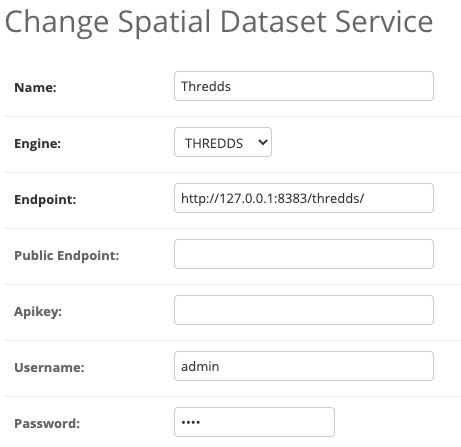Place cursor on 'admin' text in Username

coord(200,367)
